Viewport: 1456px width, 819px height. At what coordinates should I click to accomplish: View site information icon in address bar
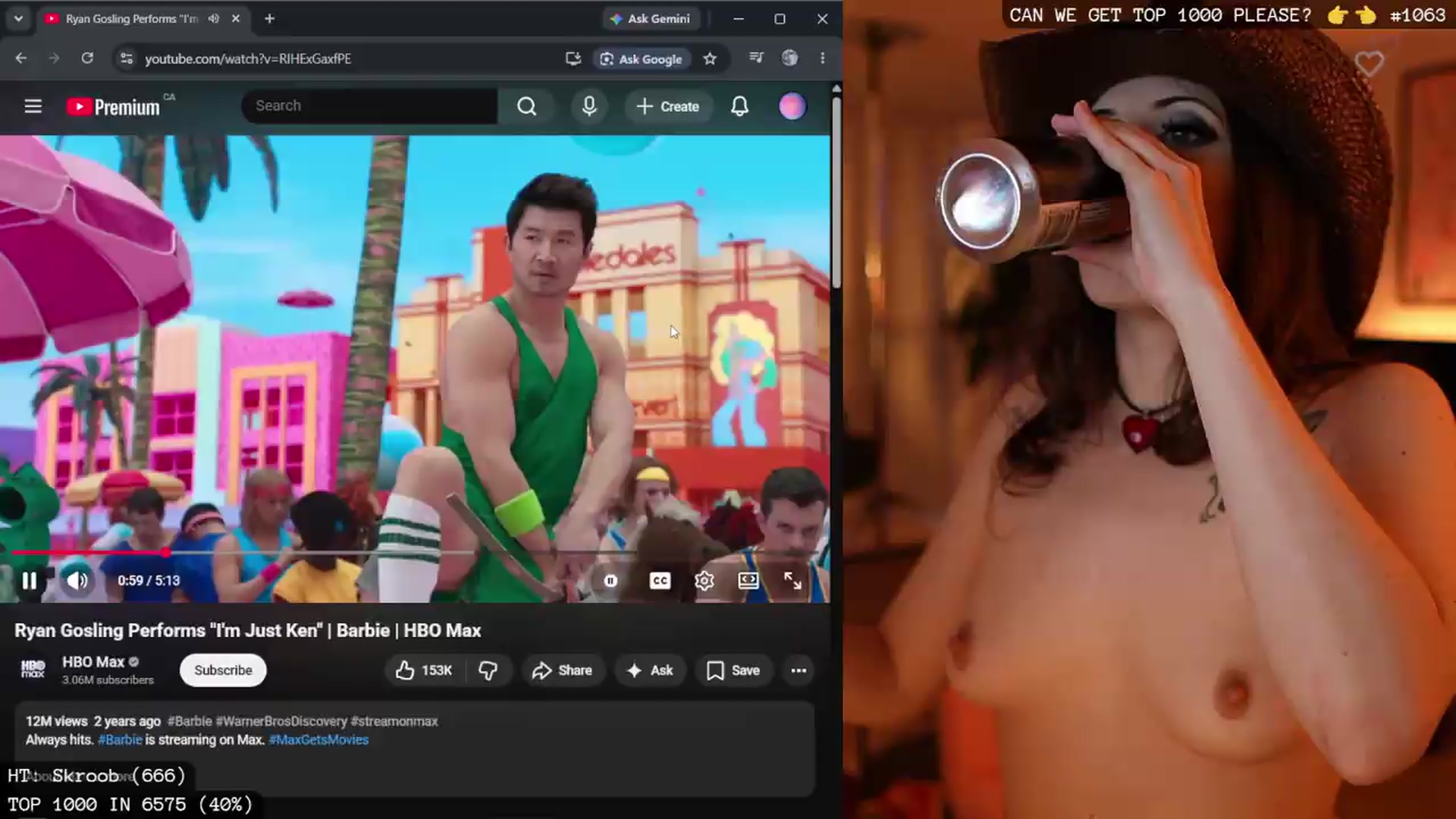pos(127,58)
